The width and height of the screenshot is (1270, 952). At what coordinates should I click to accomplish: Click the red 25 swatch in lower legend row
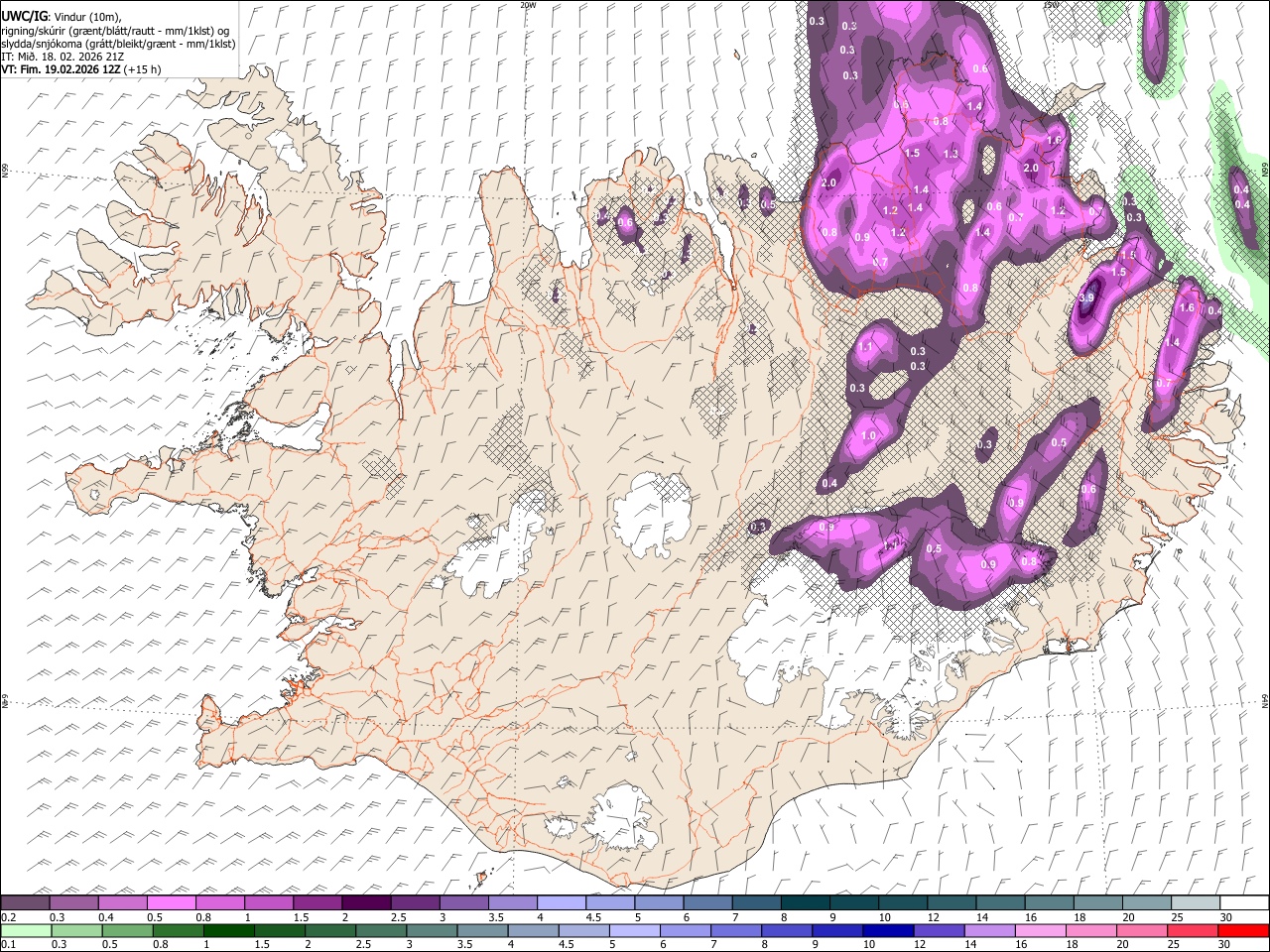pos(1193,930)
